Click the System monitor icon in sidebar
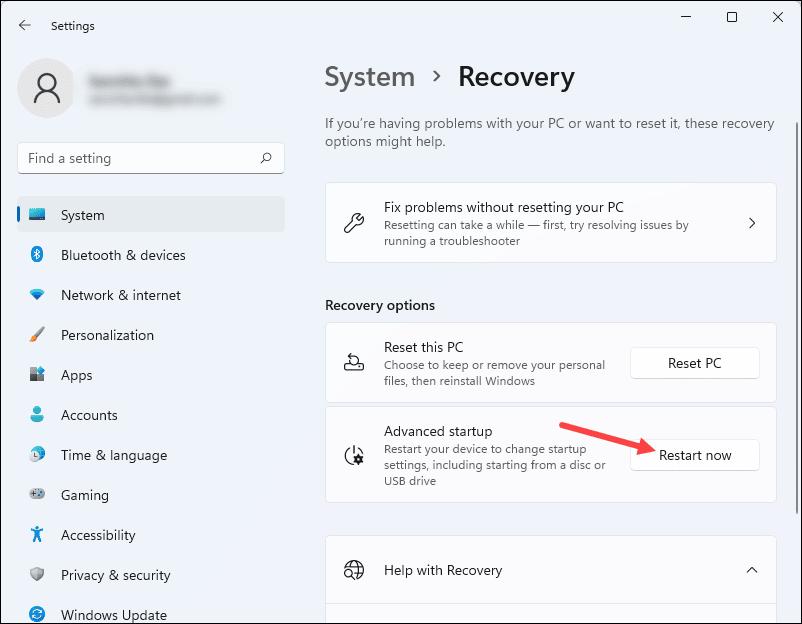Image resolution: width=802 pixels, height=624 pixels. [x=37, y=214]
